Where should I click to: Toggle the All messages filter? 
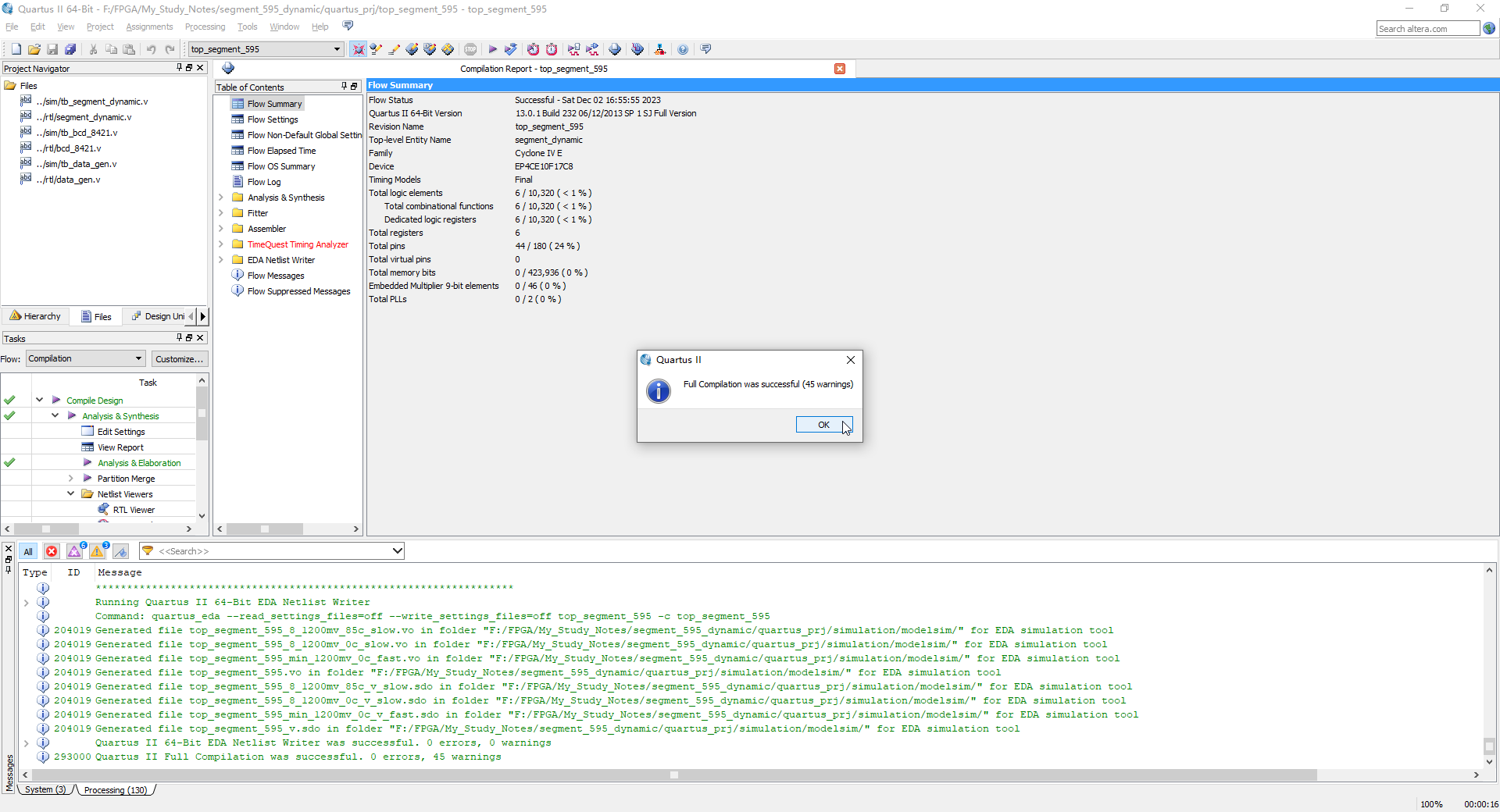click(28, 551)
